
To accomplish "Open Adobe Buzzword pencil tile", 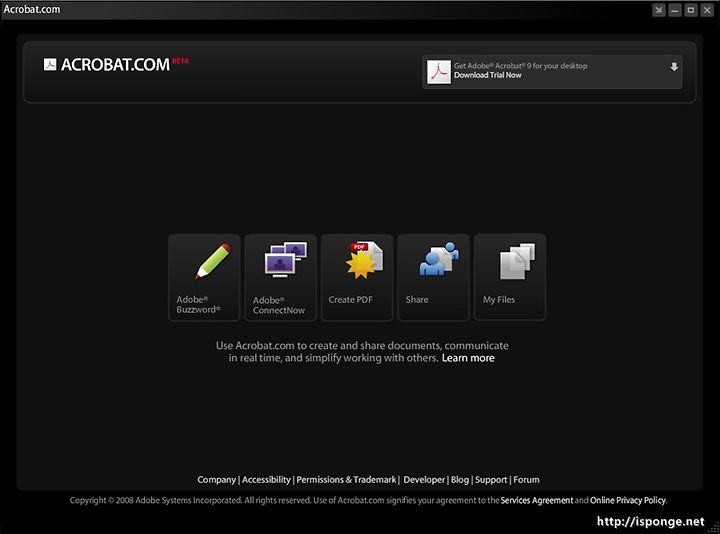I will point(204,277).
